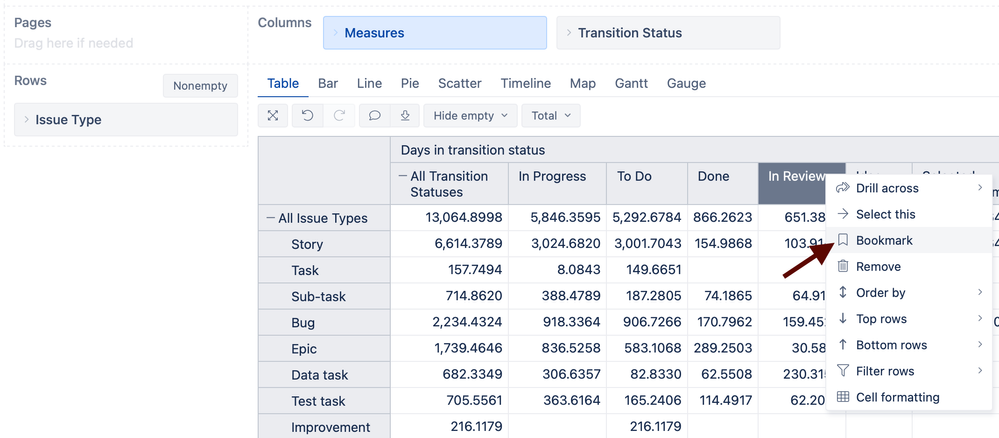Click the undo arrow icon
The width and height of the screenshot is (999, 438).
[308, 115]
